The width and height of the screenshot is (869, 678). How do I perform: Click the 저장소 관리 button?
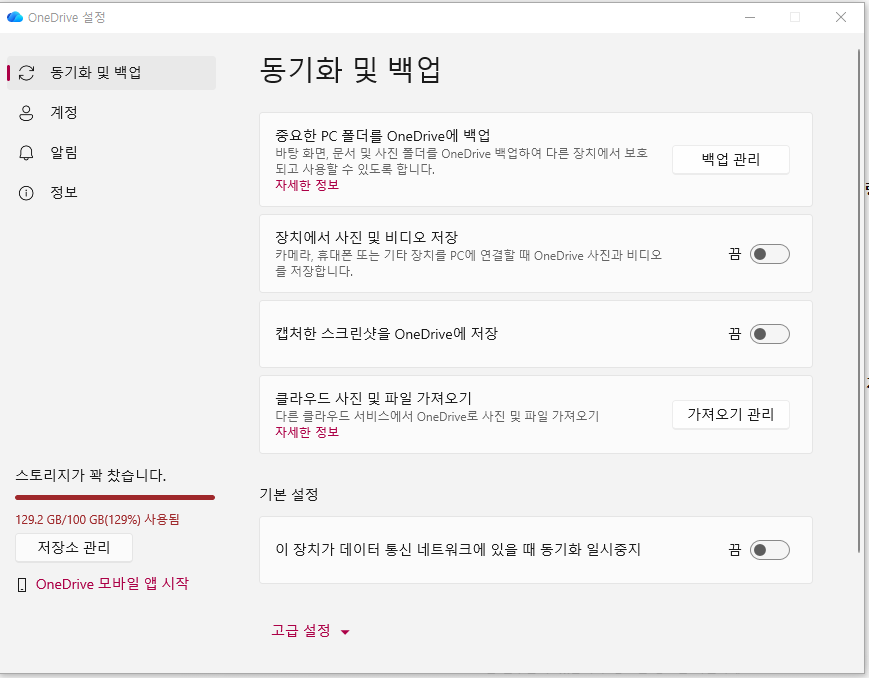click(74, 548)
